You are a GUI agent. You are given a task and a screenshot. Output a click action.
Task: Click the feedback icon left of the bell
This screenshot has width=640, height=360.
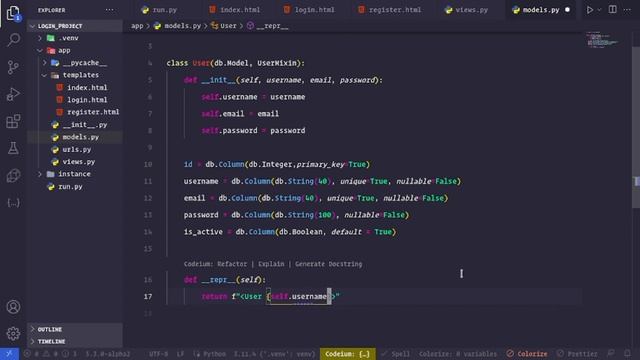click(x=611, y=353)
